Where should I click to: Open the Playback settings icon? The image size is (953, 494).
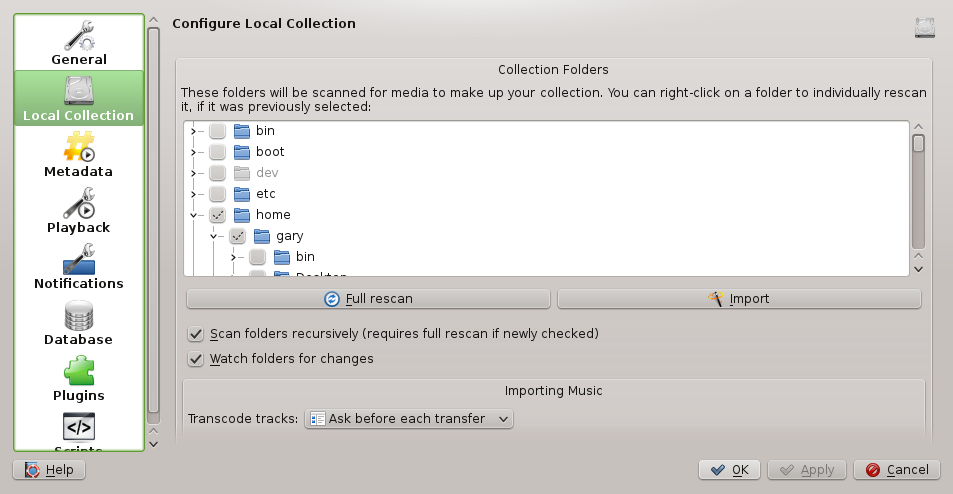79,202
